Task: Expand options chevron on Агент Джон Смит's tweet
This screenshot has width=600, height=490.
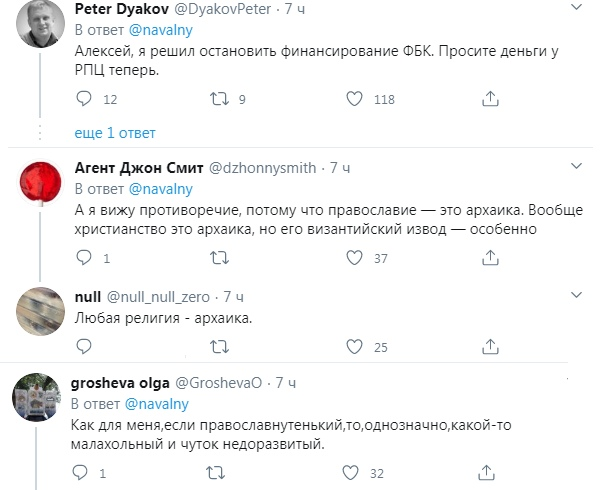Action: 577,165
